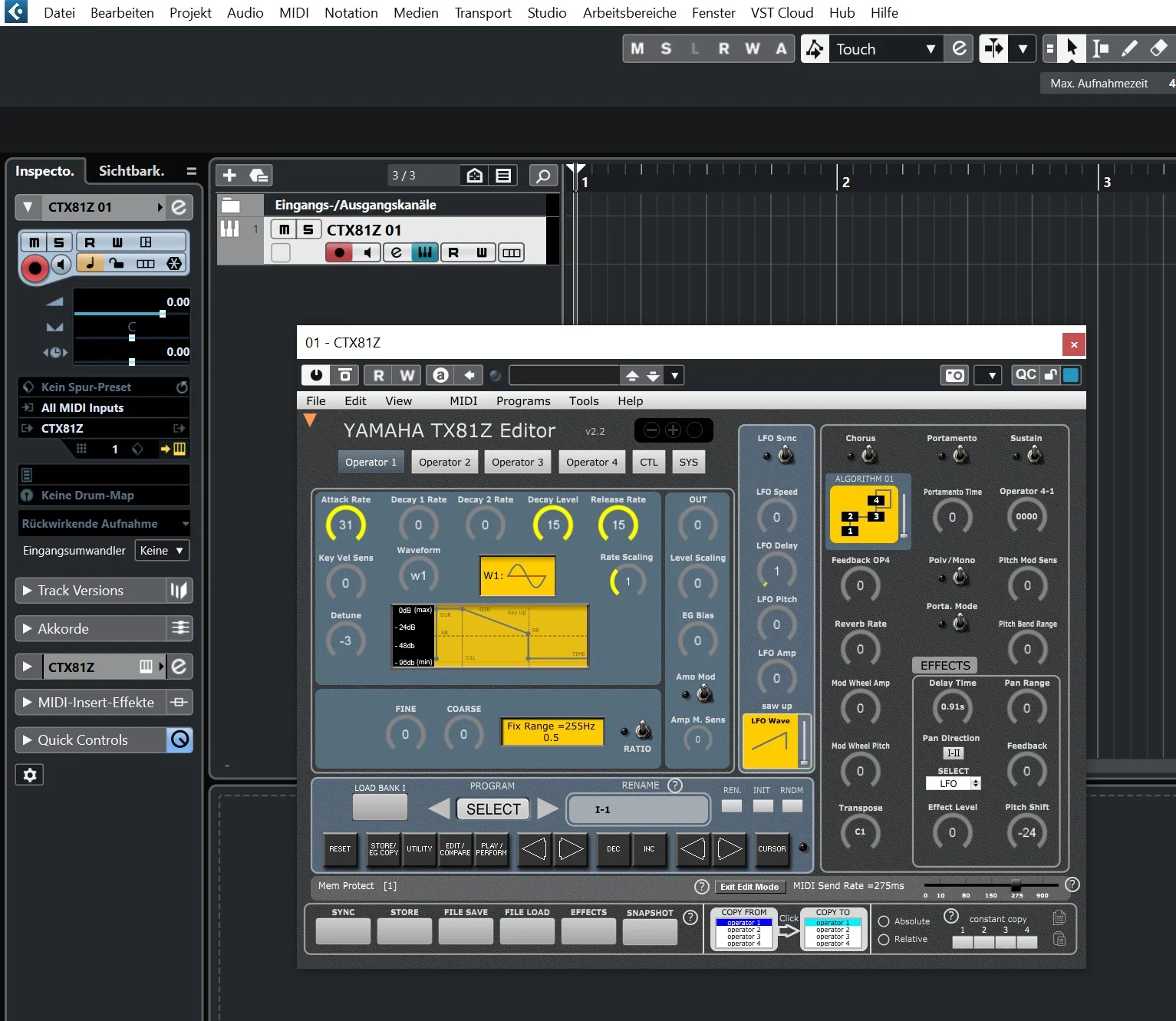The width and height of the screenshot is (1176, 1021).
Task: Select the Draw pencil tool
Action: click(x=1129, y=48)
